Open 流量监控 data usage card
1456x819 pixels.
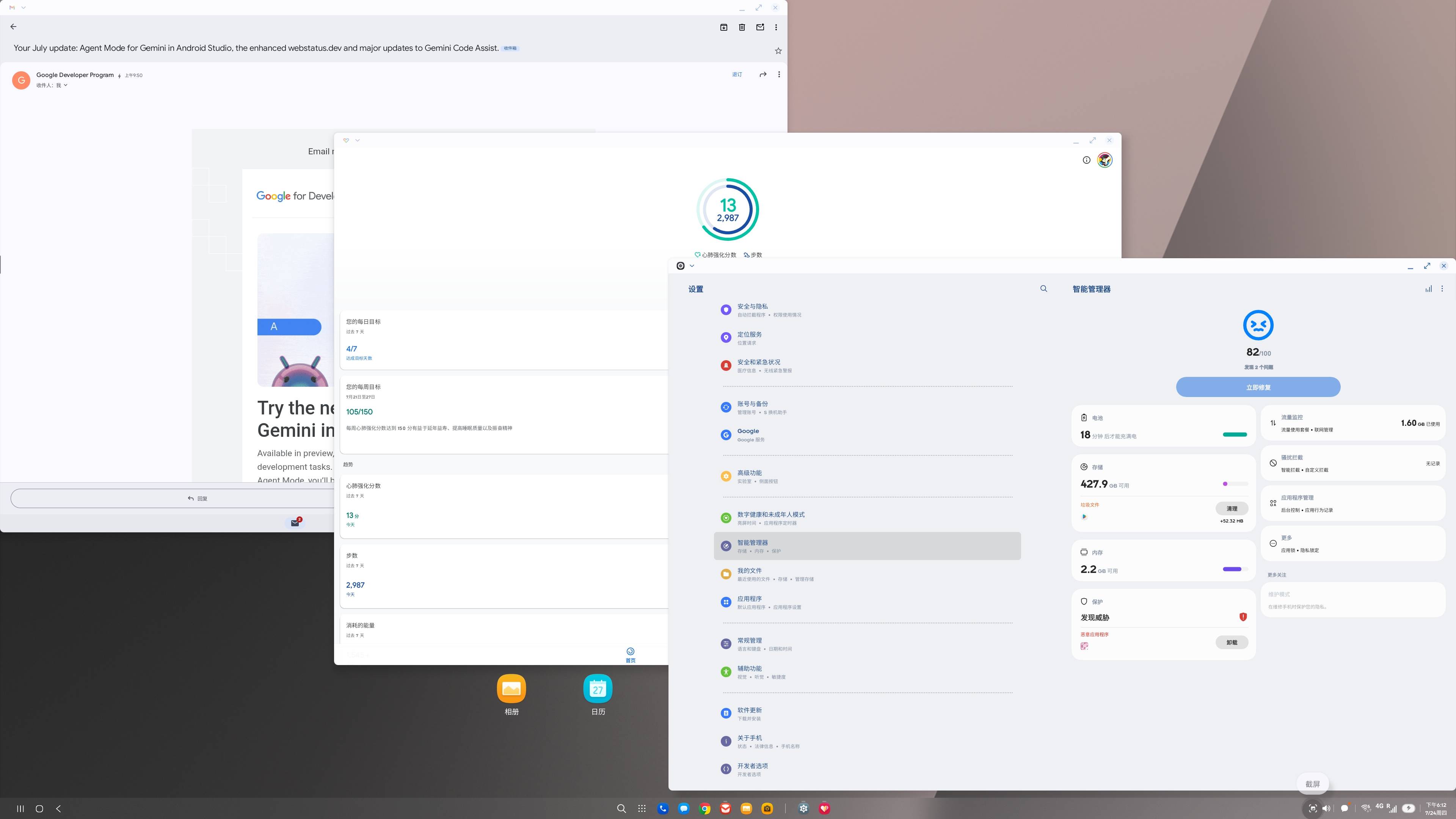(x=1352, y=424)
